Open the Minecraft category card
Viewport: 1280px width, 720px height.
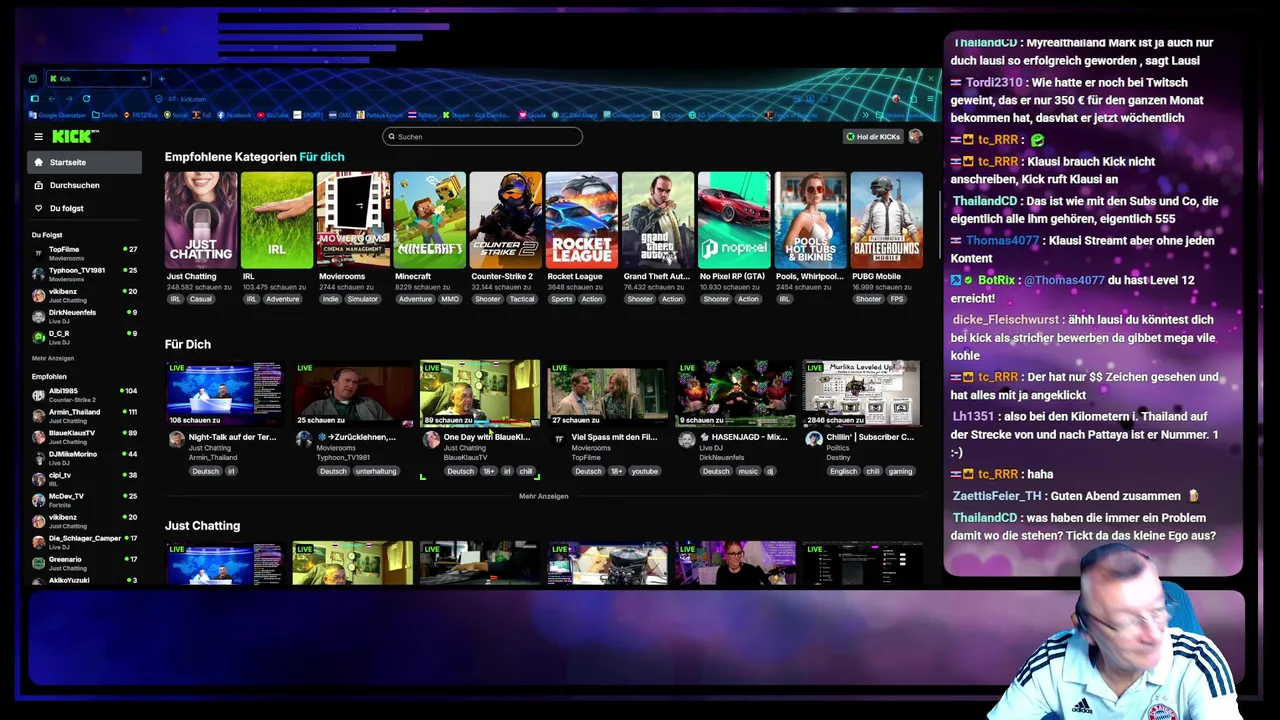point(429,220)
